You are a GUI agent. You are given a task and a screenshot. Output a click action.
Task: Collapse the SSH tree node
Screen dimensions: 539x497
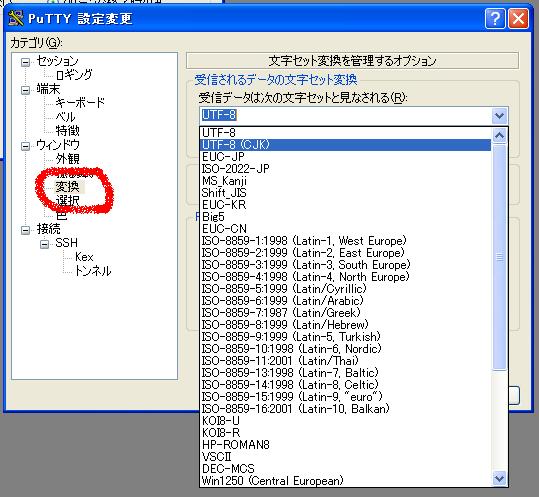(44, 244)
